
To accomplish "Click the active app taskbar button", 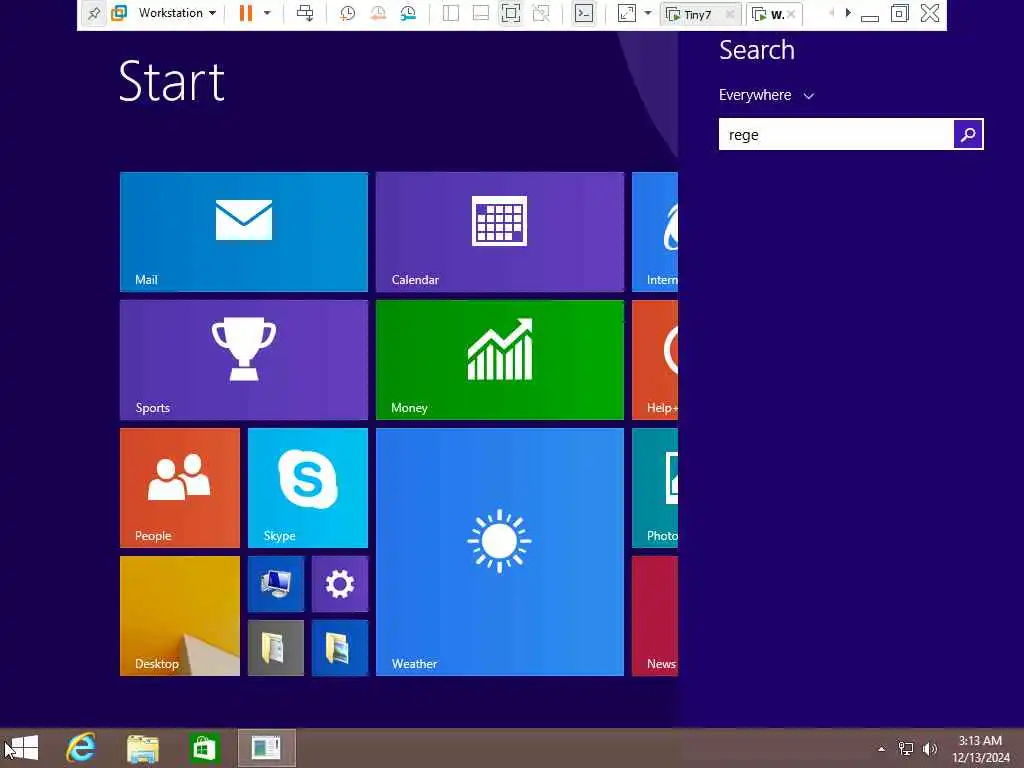I will (266, 748).
